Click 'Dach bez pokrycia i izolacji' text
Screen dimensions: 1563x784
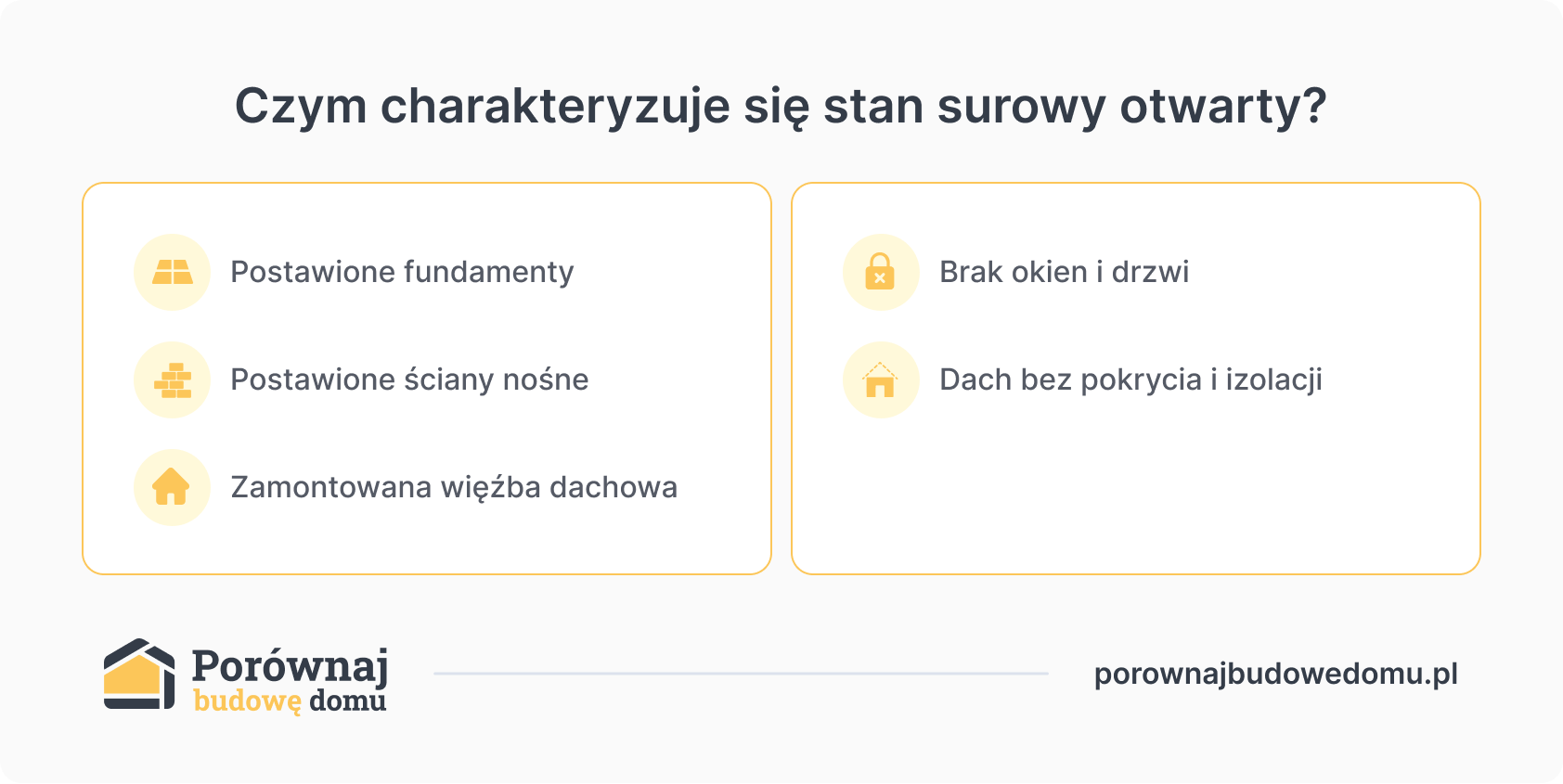[1130, 379]
